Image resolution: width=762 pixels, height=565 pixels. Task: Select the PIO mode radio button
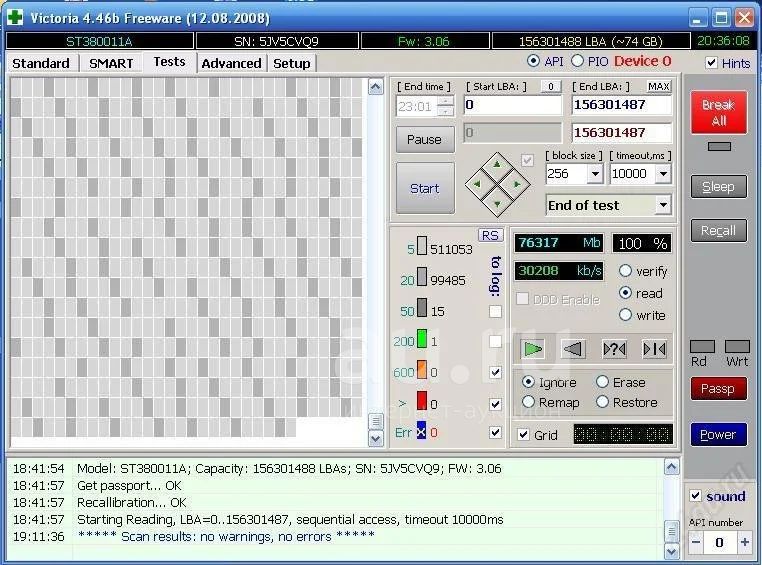[x=577, y=61]
